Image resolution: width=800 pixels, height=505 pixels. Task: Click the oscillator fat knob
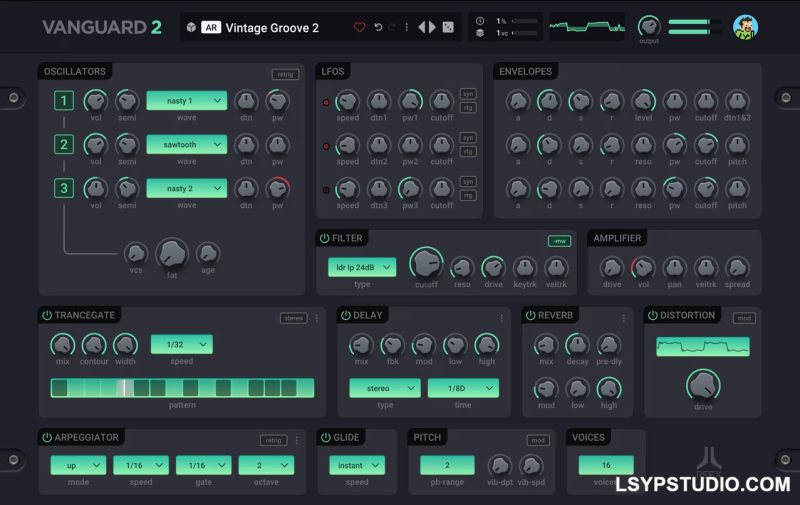pos(172,254)
